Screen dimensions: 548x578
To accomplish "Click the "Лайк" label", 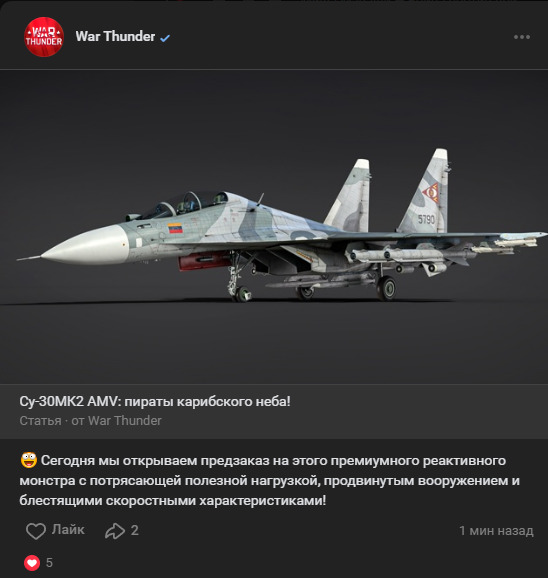I will pyautogui.click(x=68, y=530).
